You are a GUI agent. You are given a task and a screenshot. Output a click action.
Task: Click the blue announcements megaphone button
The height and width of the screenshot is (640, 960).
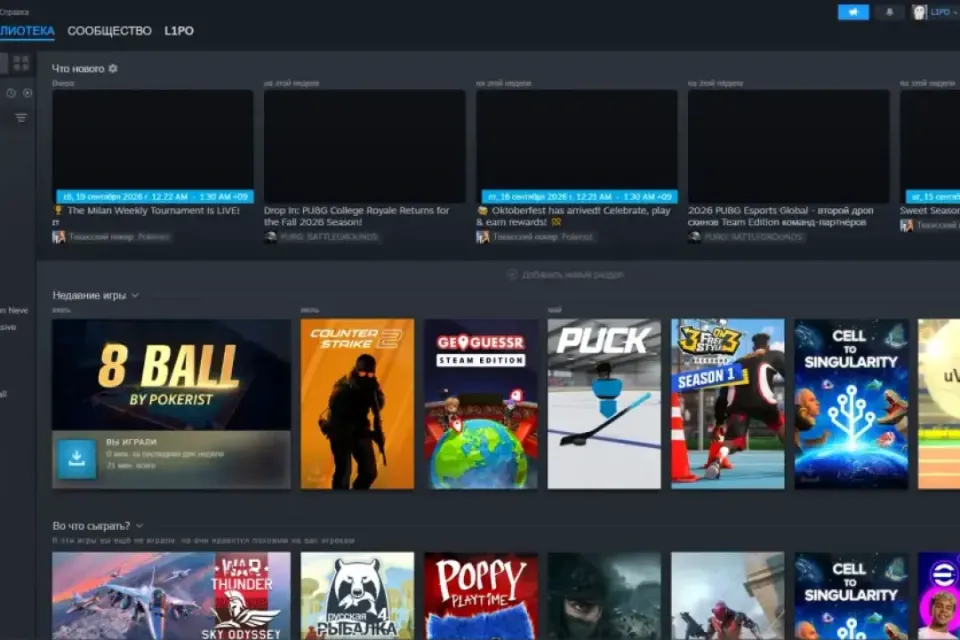tap(853, 12)
